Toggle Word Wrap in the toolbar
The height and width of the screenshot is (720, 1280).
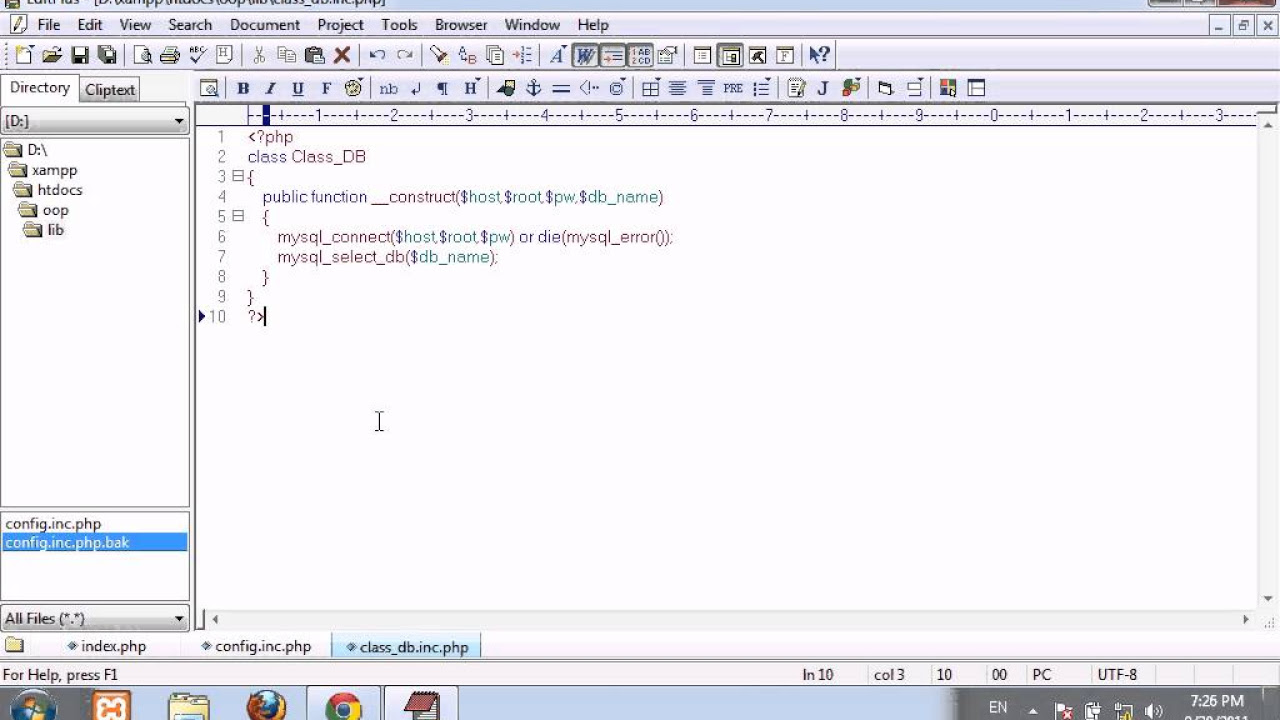point(585,55)
